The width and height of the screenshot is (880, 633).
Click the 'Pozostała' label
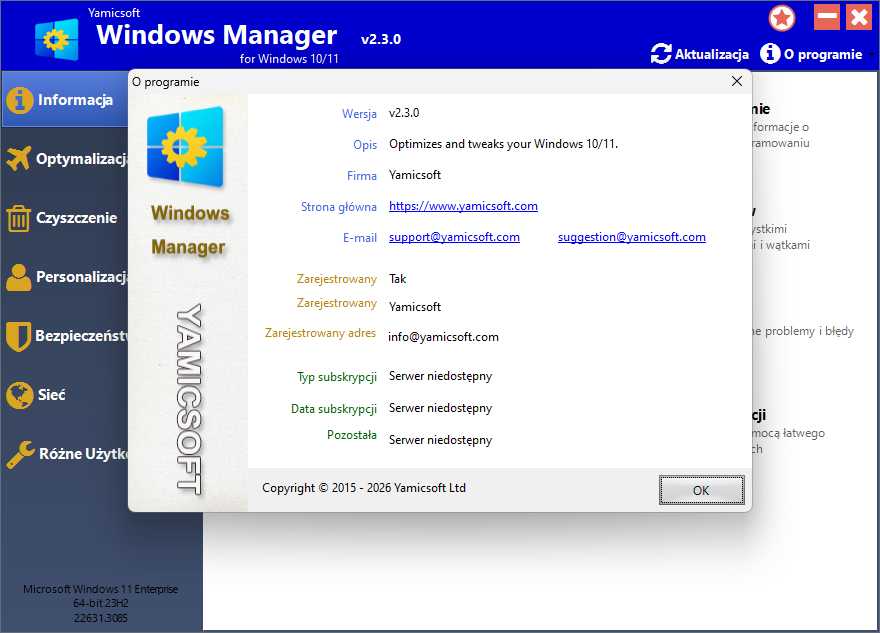tap(351, 435)
